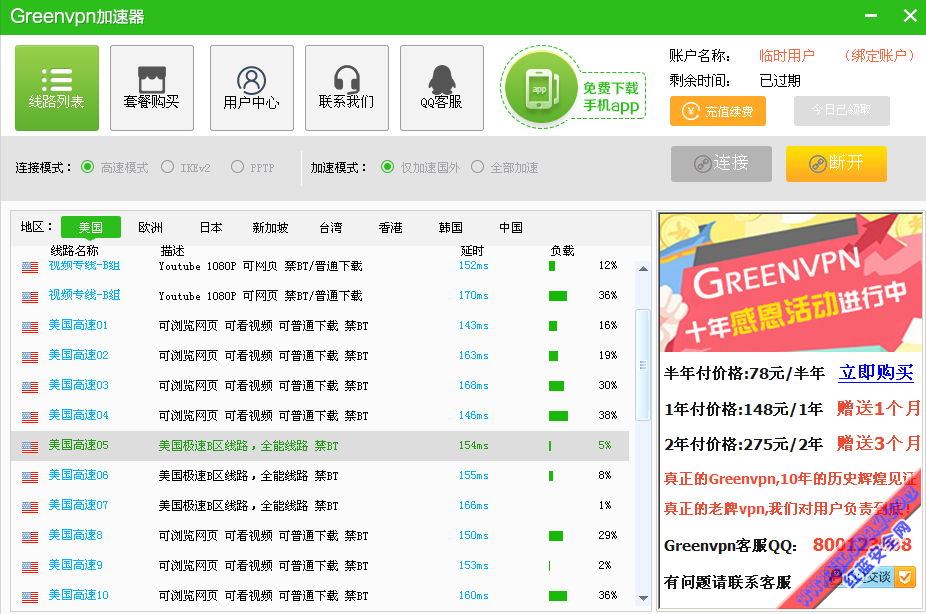Image resolution: width=926 pixels, height=614 pixels.
Task: Click US flag icon for 美国高速05
Action: [x=30, y=447]
